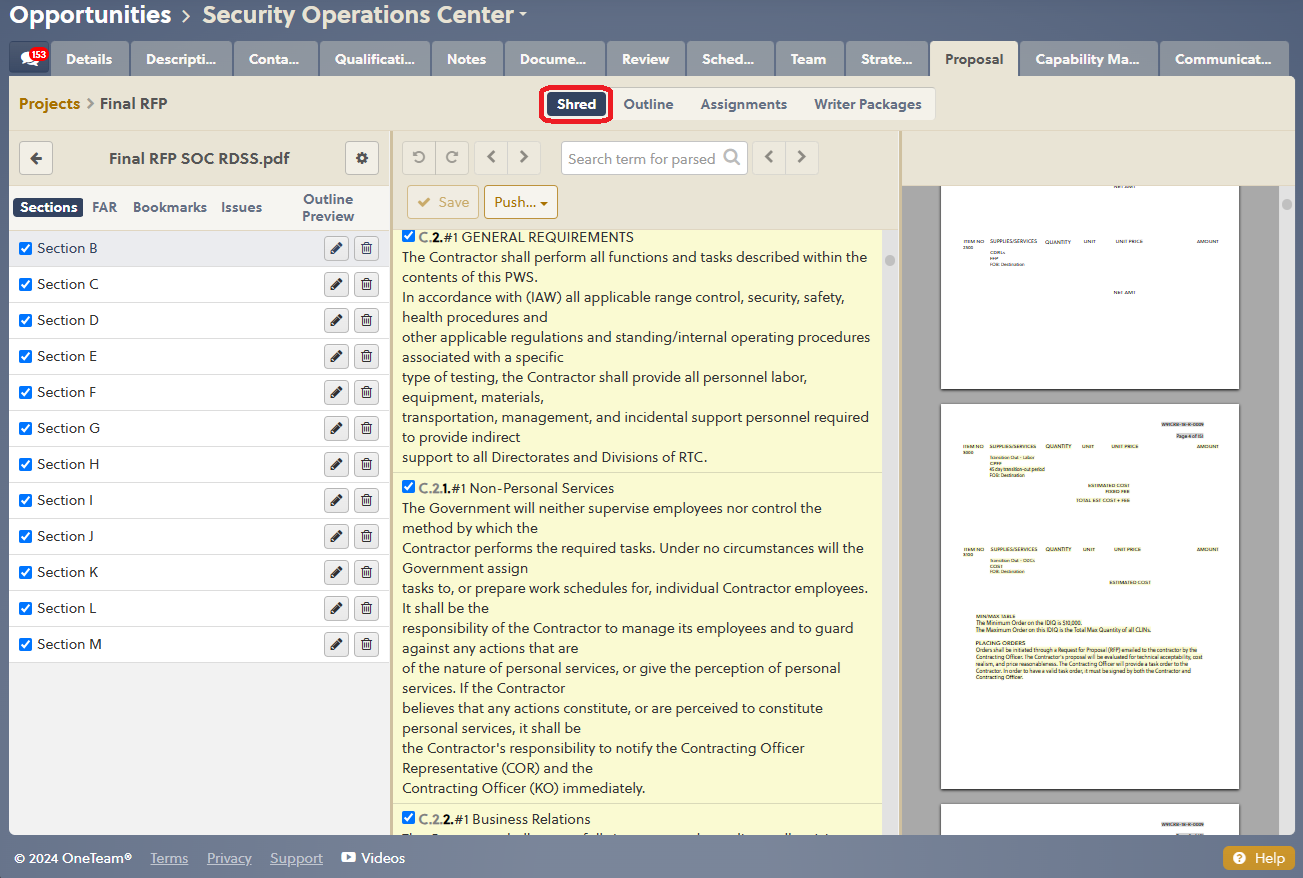
Task: Delete Section J with trash icon
Action: [366, 537]
